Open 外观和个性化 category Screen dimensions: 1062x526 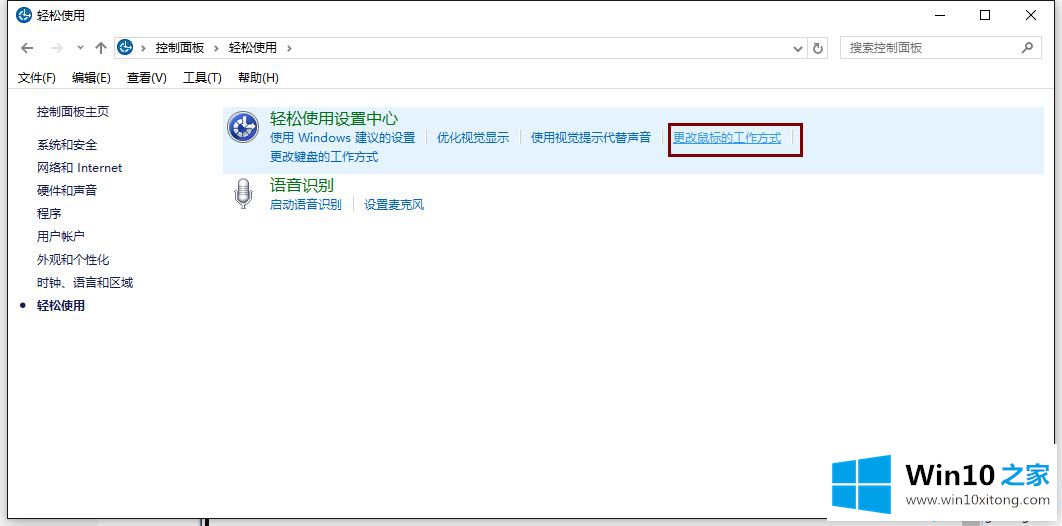(73, 260)
